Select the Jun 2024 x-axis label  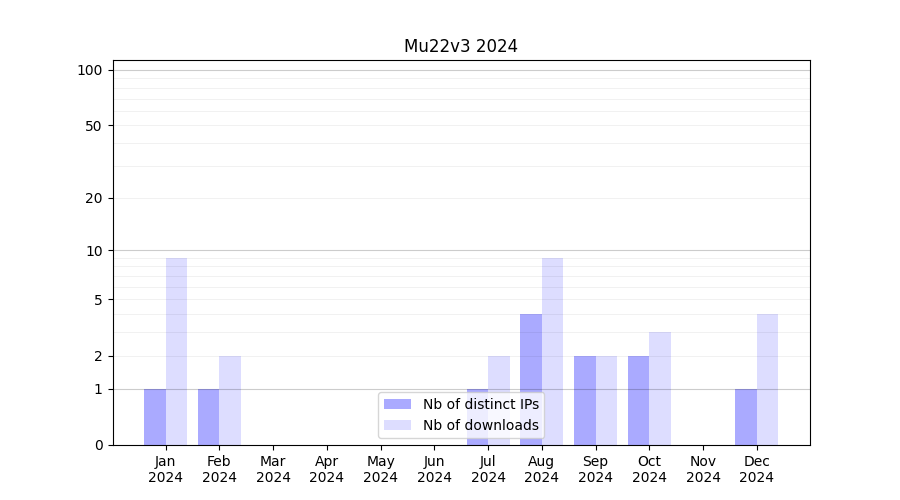pos(434,469)
